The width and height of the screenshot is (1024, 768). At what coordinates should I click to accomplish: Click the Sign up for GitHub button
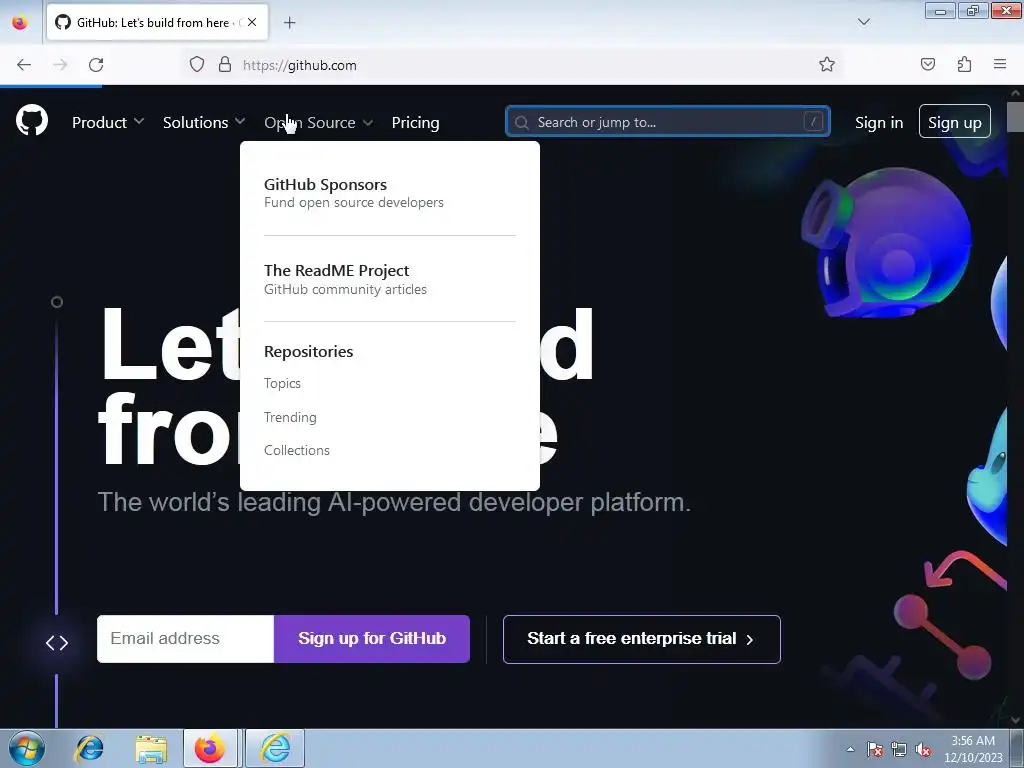(372, 639)
